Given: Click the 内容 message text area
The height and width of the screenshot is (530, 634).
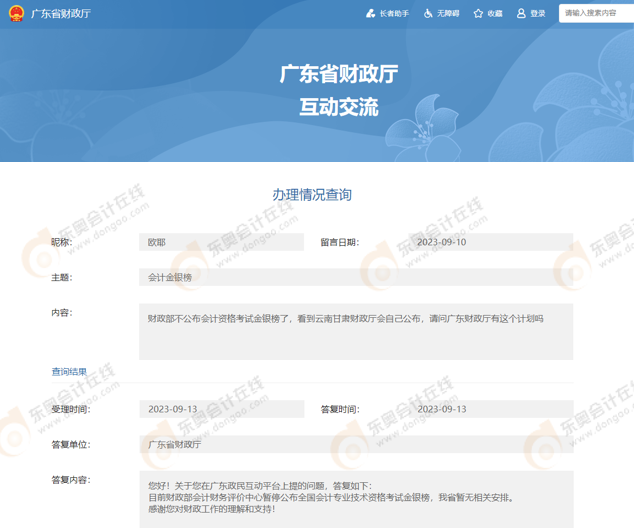Looking at the screenshot, I should (355, 331).
